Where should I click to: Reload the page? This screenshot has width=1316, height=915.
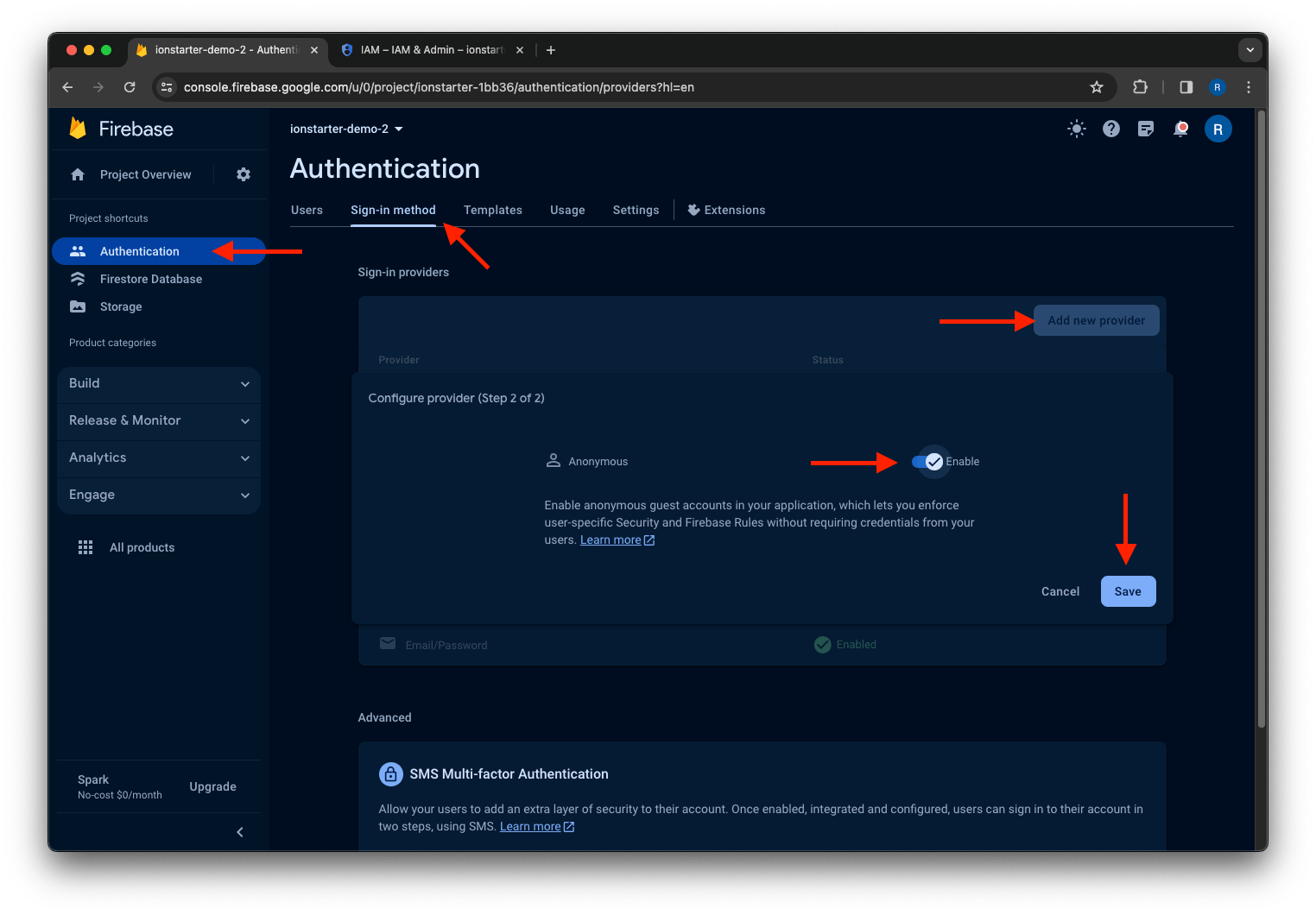(130, 87)
